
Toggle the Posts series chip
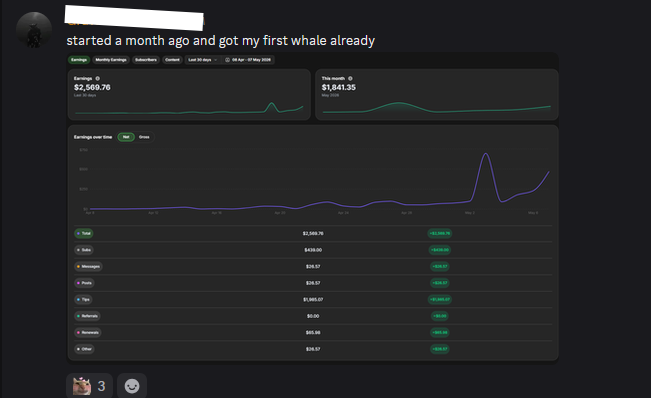coord(84,283)
